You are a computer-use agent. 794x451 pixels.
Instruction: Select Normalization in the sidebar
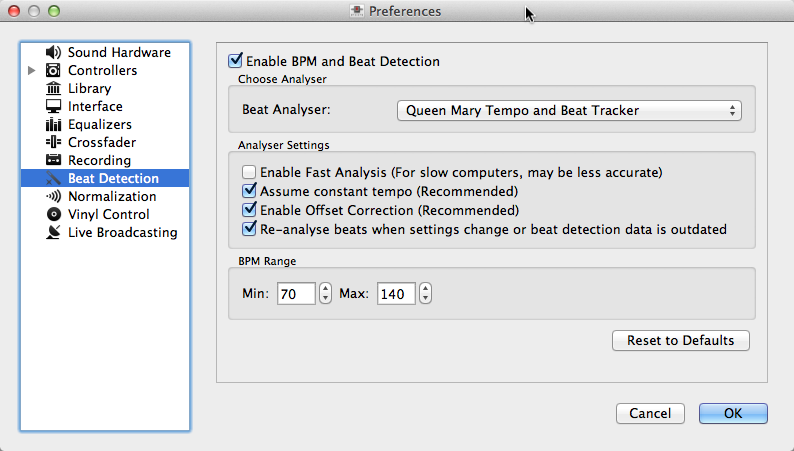pyautogui.click(x=112, y=197)
